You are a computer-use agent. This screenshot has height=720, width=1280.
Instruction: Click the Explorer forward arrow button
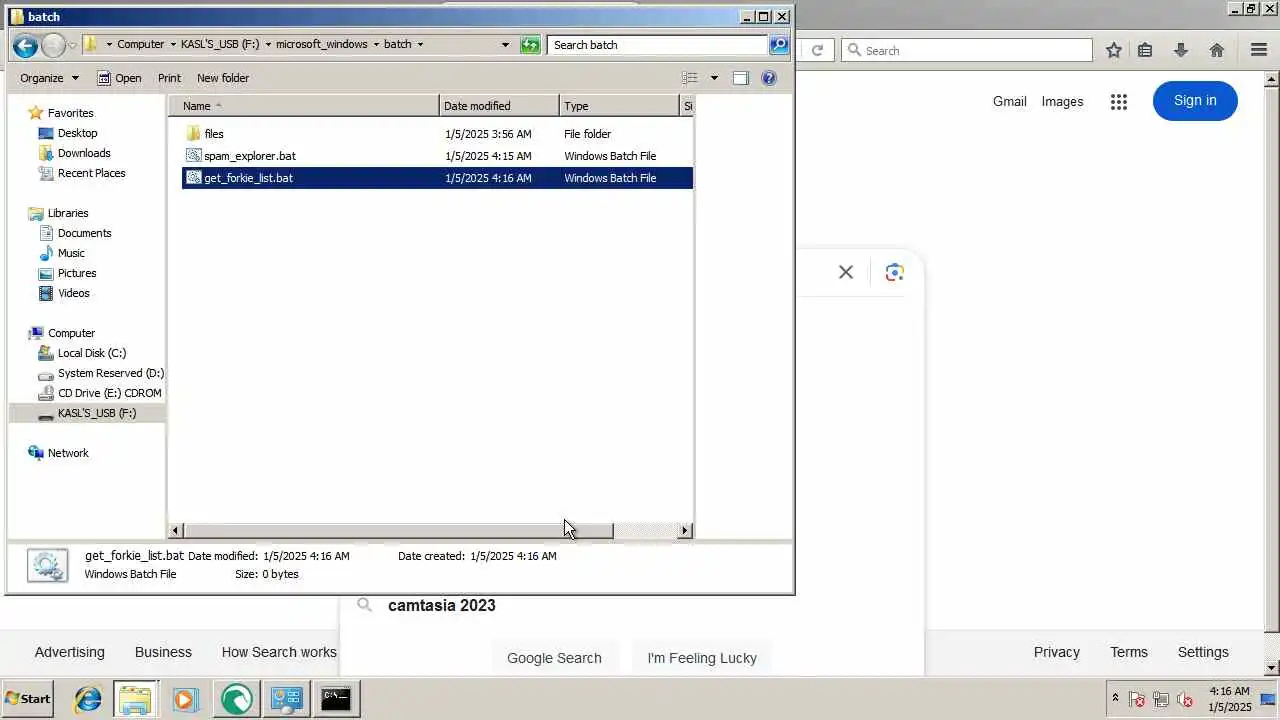53,45
